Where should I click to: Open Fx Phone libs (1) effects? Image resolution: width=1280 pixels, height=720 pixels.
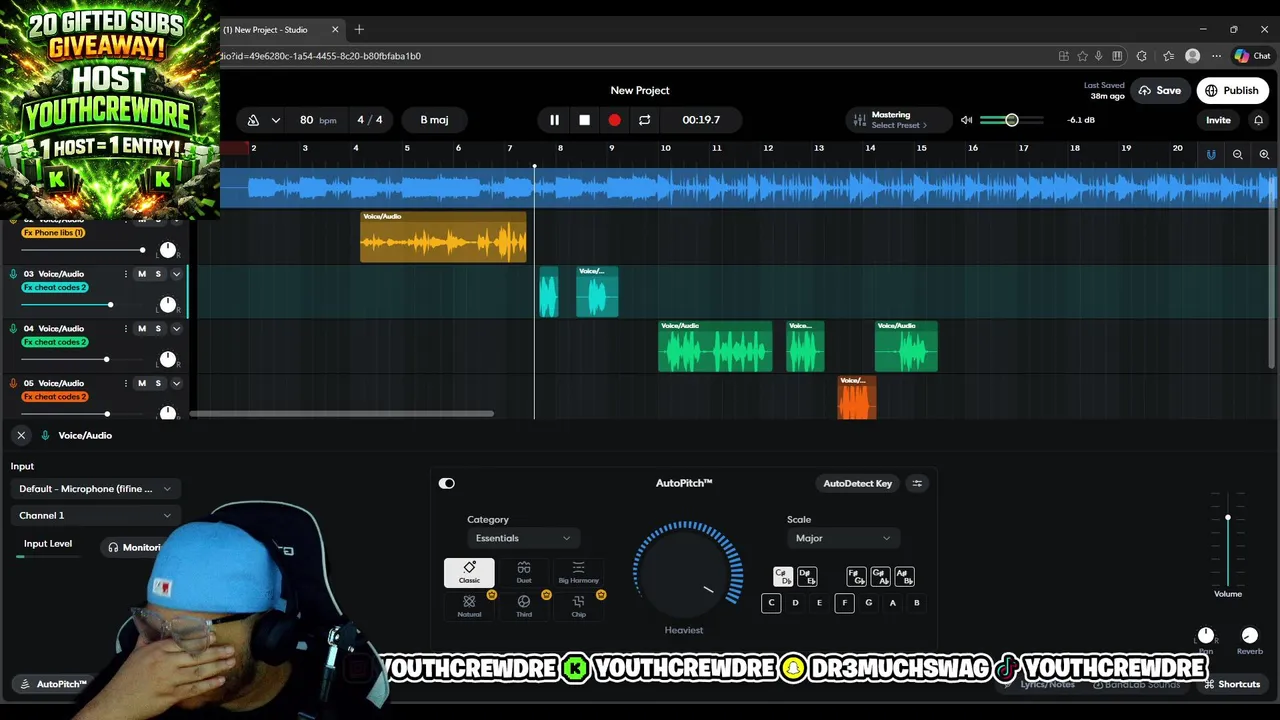tap(53, 233)
